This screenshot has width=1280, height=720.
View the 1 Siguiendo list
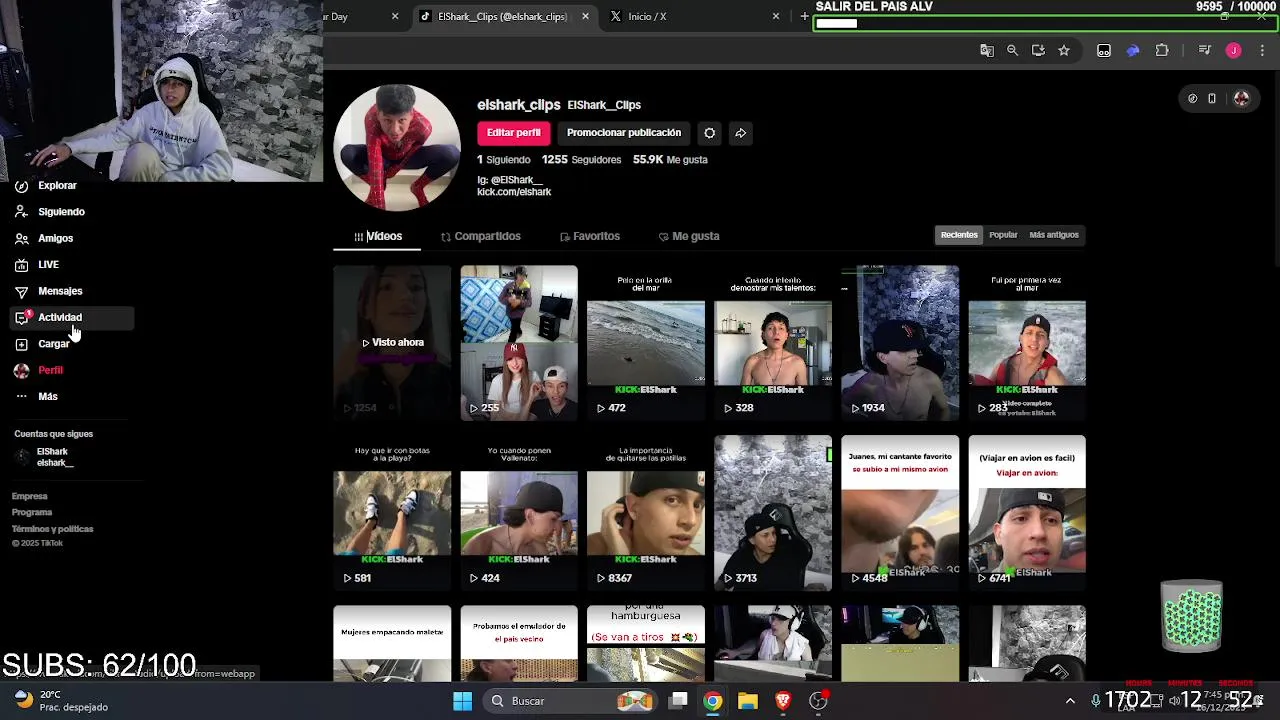pos(504,160)
